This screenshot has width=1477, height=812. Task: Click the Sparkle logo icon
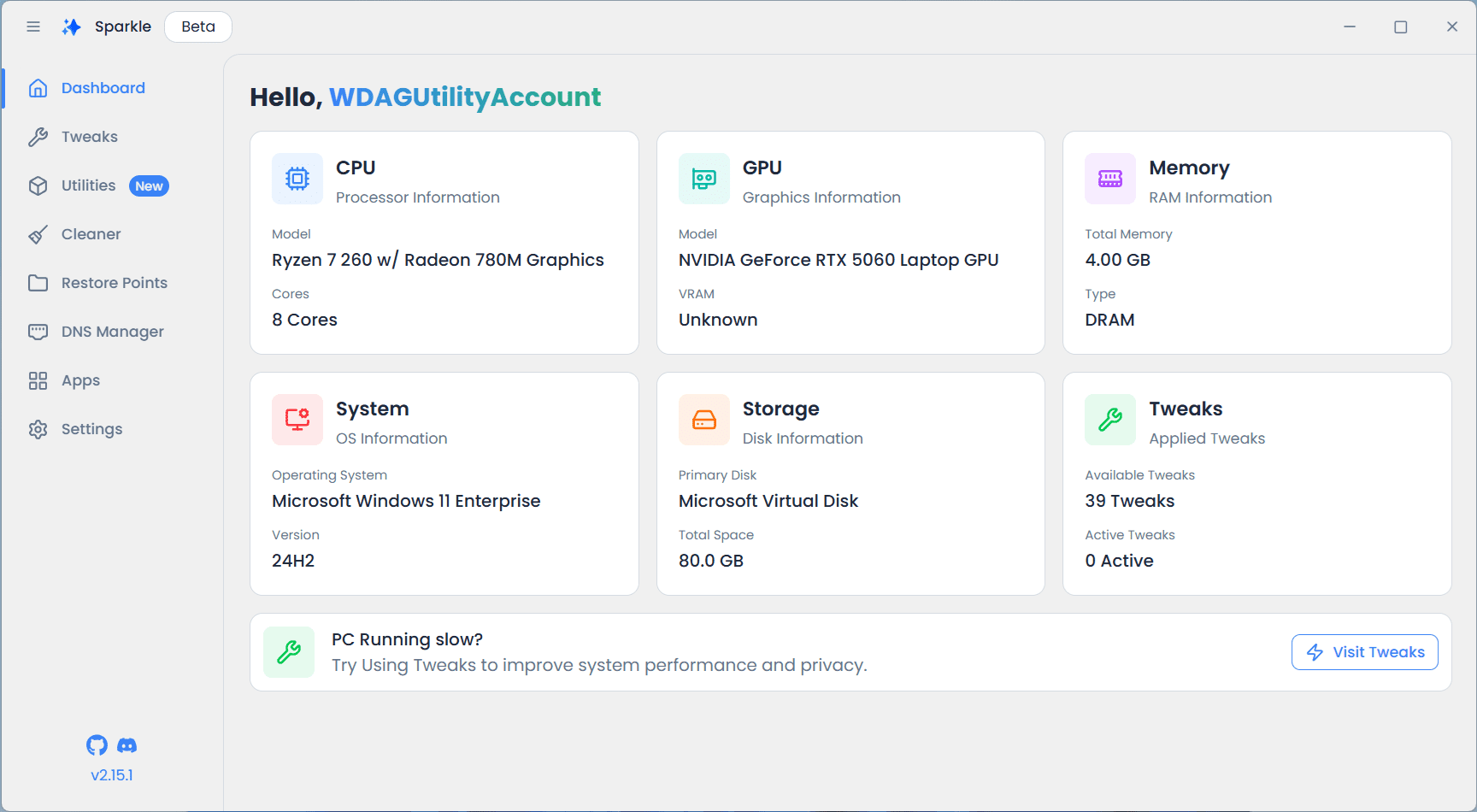(x=72, y=26)
